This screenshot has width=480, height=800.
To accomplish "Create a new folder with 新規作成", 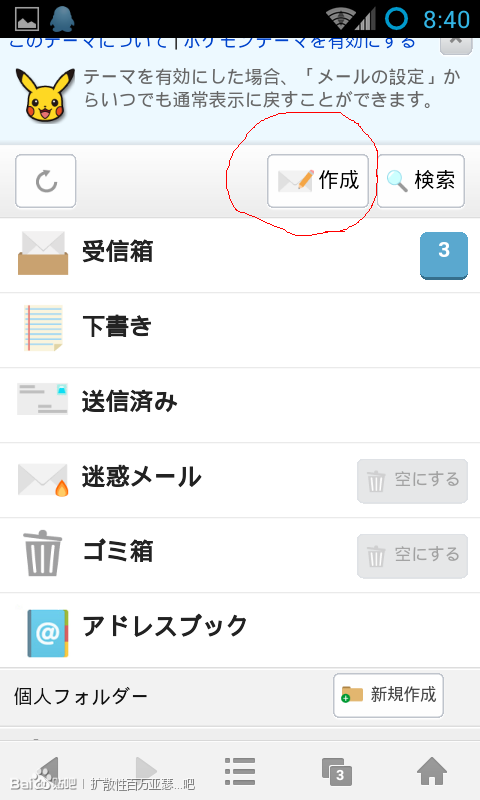I will point(388,695).
